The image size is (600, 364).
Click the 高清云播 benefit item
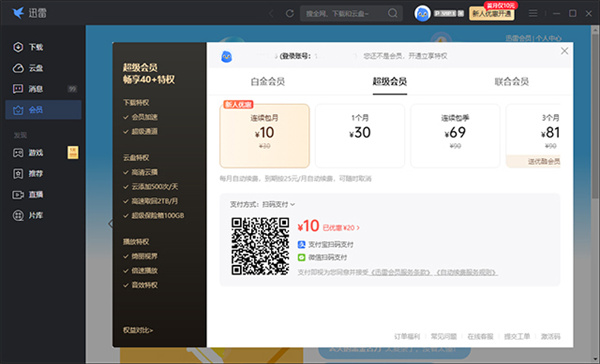click(x=140, y=172)
